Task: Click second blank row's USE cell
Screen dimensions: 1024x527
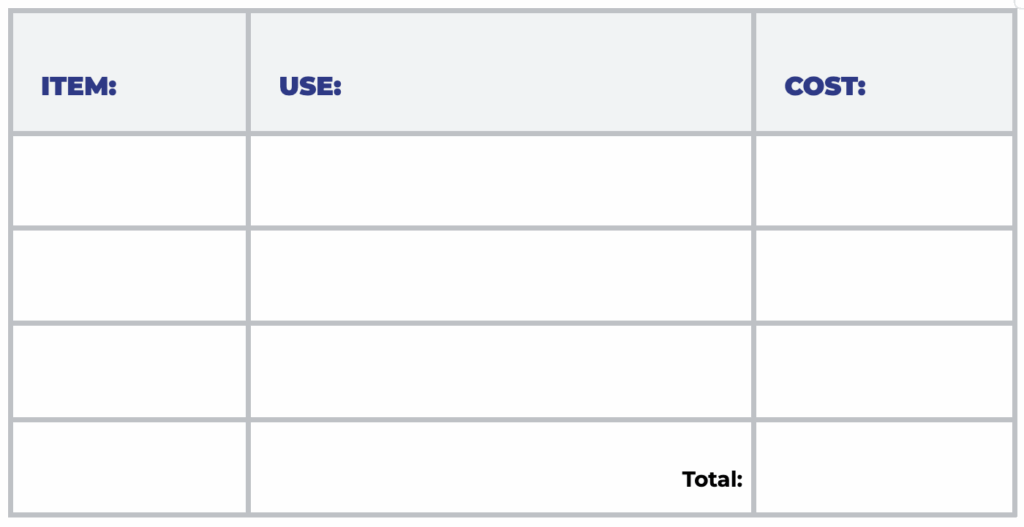Action: click(x=500, y=275)
